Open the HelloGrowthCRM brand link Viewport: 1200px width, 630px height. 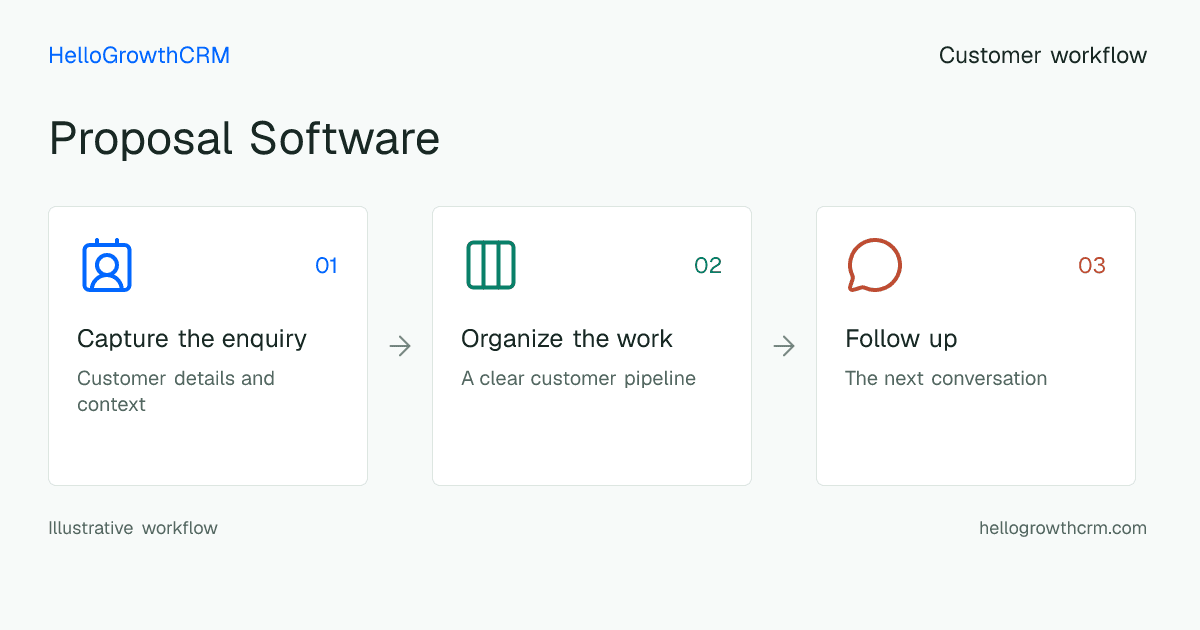pyautogui.click(x=139, y=56)
